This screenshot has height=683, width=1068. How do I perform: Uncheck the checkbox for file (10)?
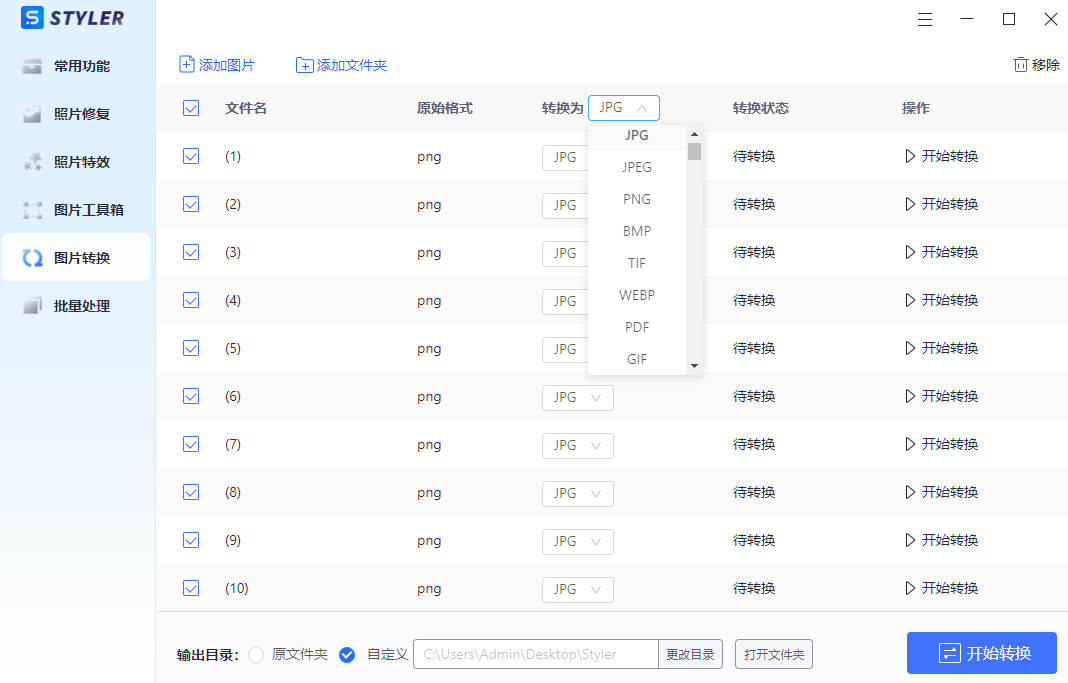pos(191,588)
